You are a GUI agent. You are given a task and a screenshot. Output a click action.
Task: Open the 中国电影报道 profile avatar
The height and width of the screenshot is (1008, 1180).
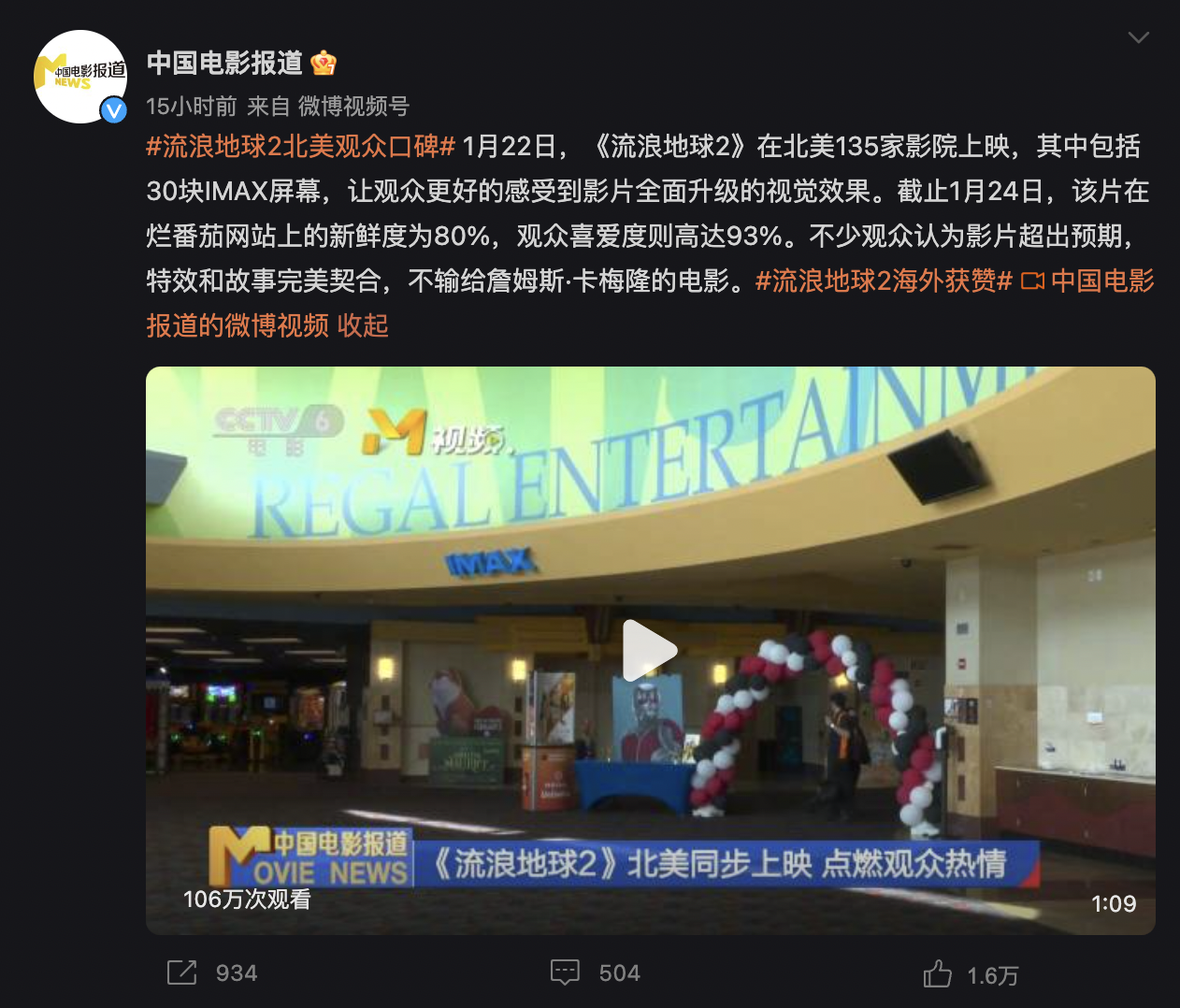(x=80, y=77)
